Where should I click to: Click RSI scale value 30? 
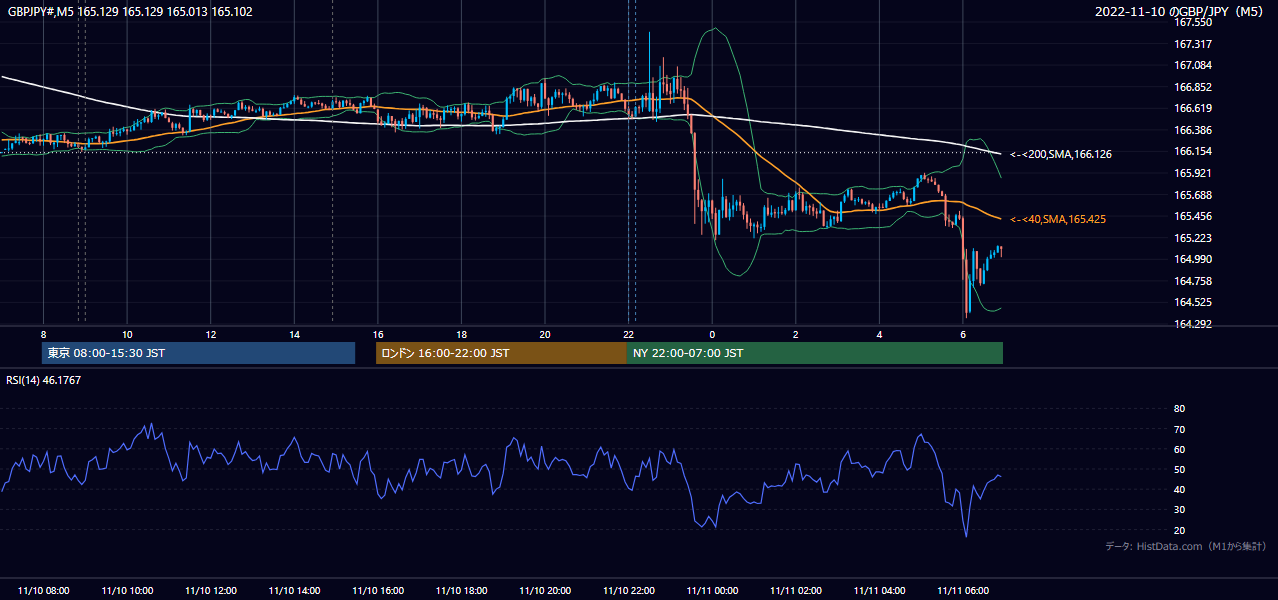pyautogui.click(x=1179, y=510)
